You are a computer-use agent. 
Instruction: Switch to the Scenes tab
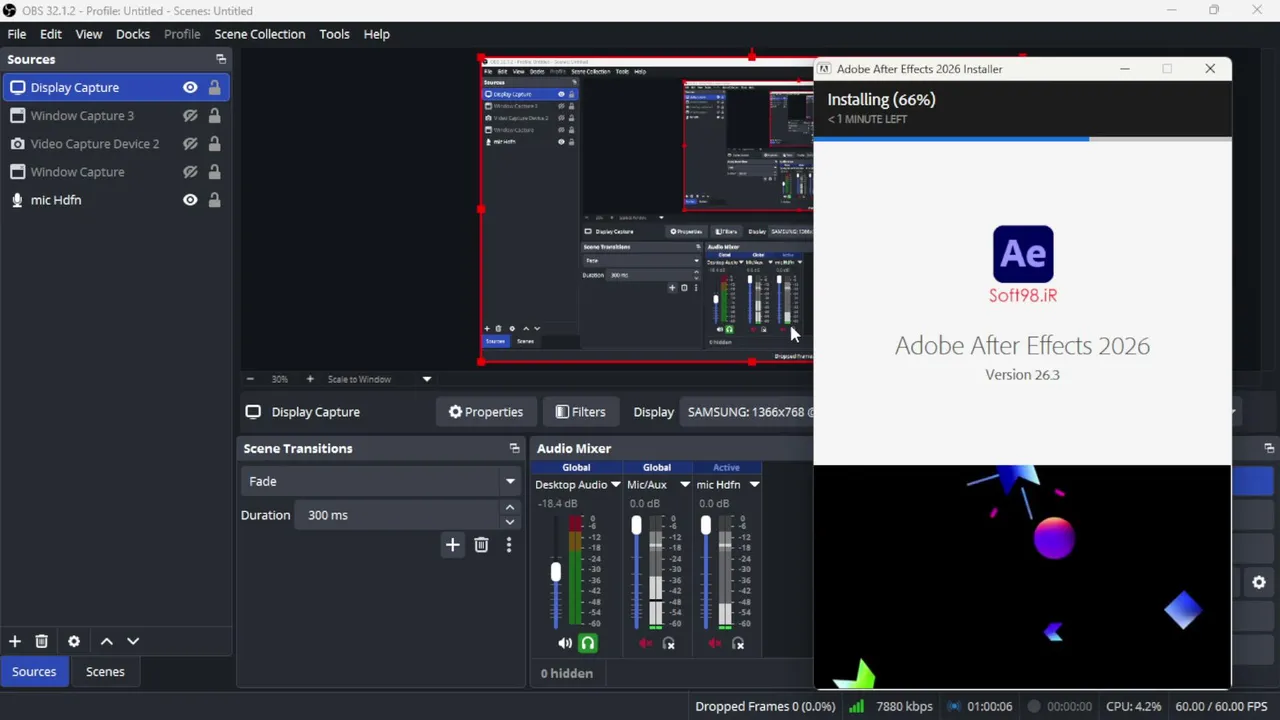click(x=105, y=672)
